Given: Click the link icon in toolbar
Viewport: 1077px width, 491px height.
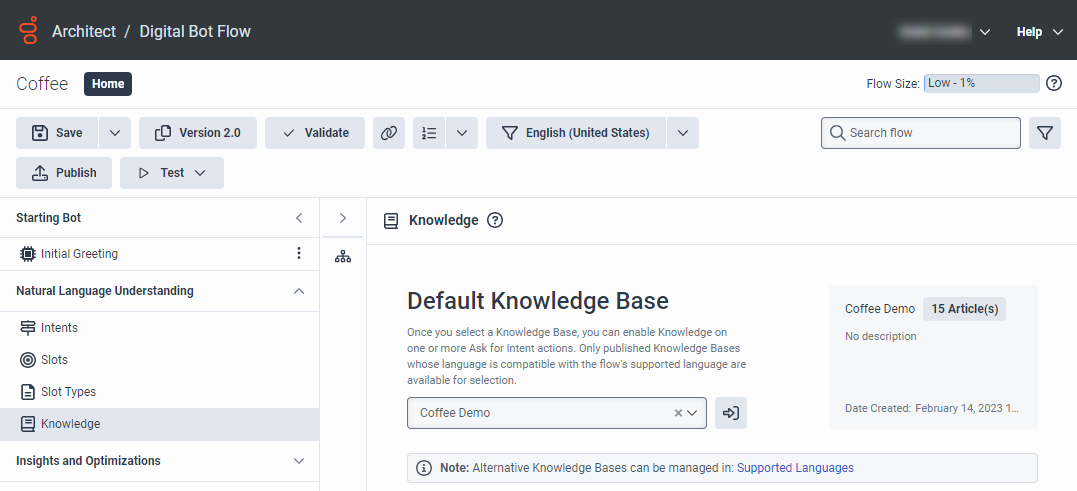Looking at the screenshot, I should pos(388,133).
